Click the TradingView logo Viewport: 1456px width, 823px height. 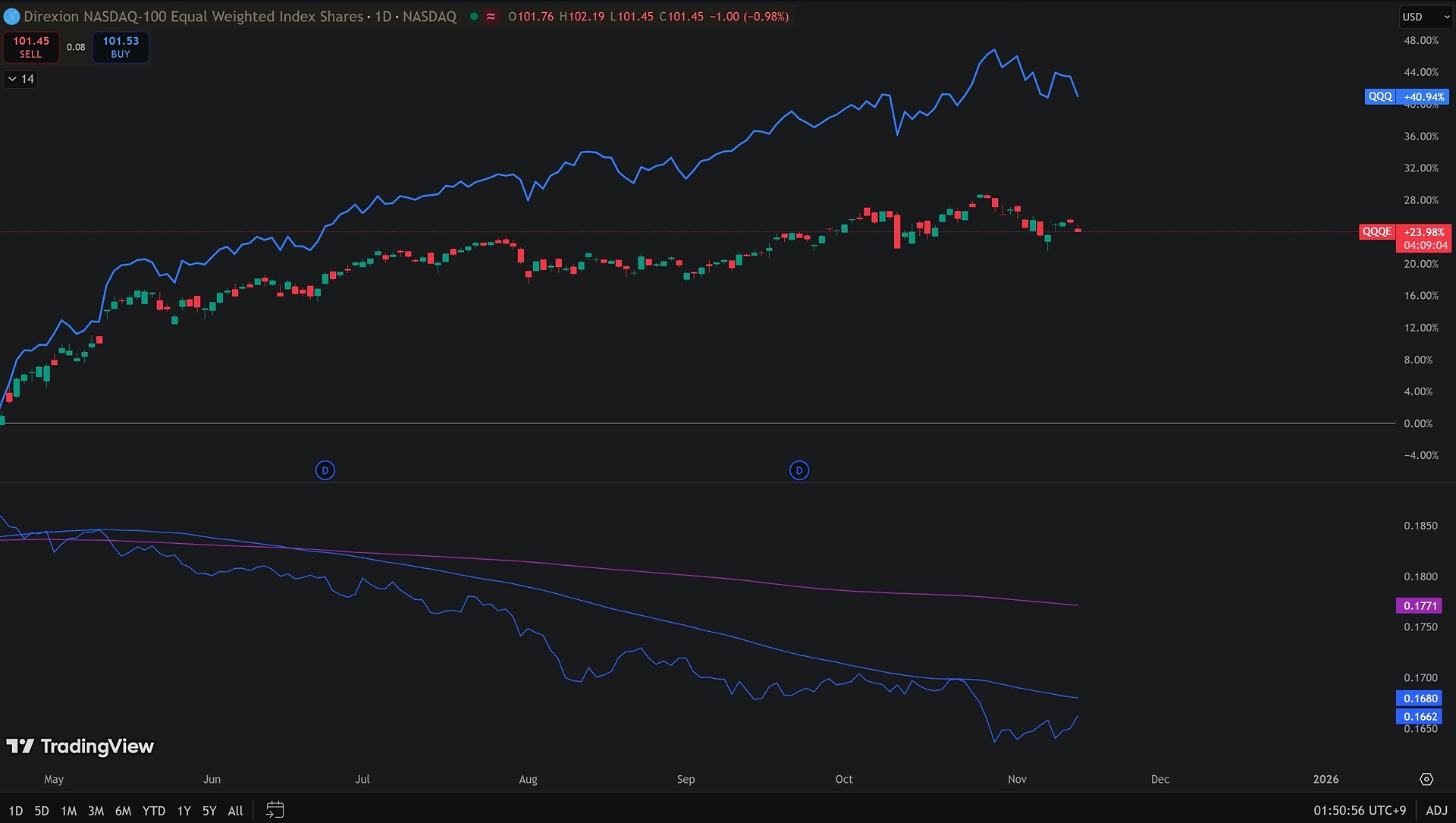click(80, 746)
